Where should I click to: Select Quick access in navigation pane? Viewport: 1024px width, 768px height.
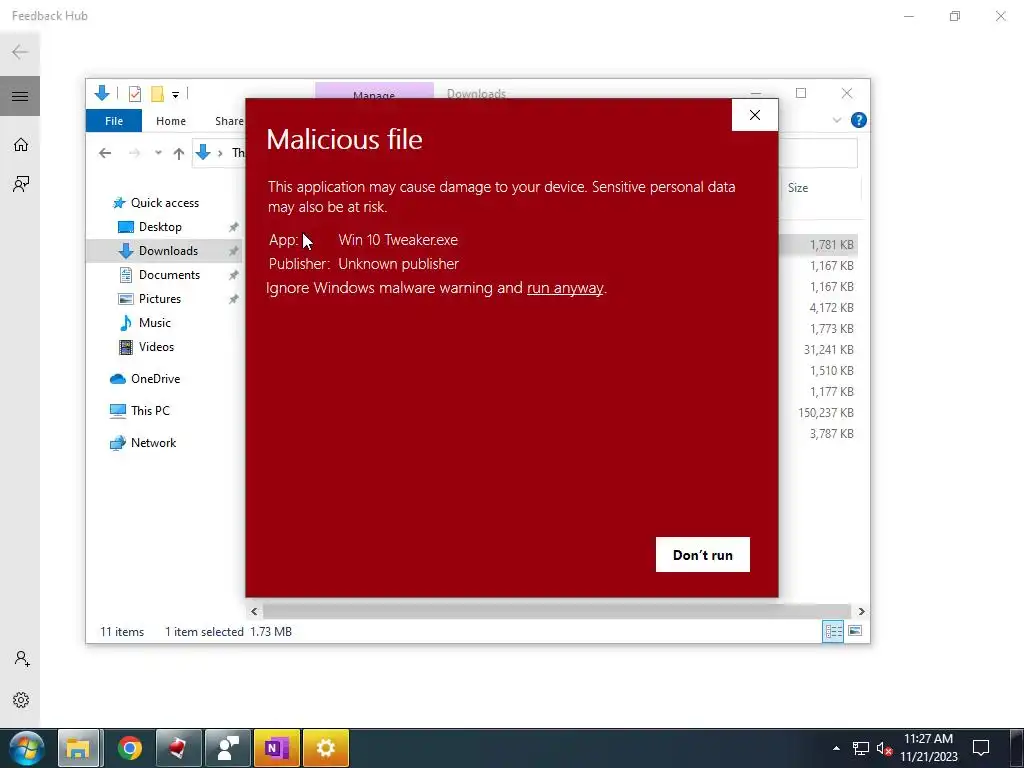165,202
